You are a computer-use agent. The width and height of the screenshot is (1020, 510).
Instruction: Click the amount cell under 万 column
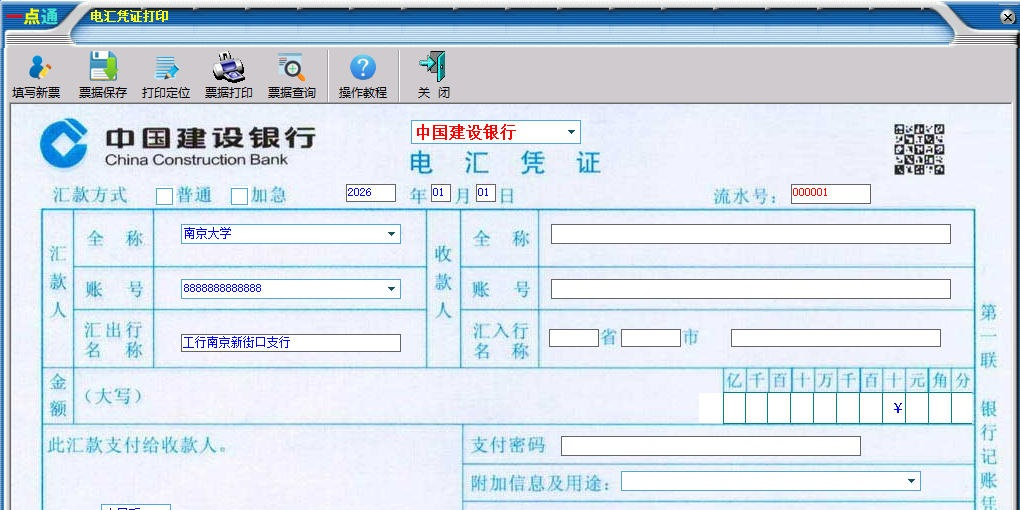tap(825, 408)
